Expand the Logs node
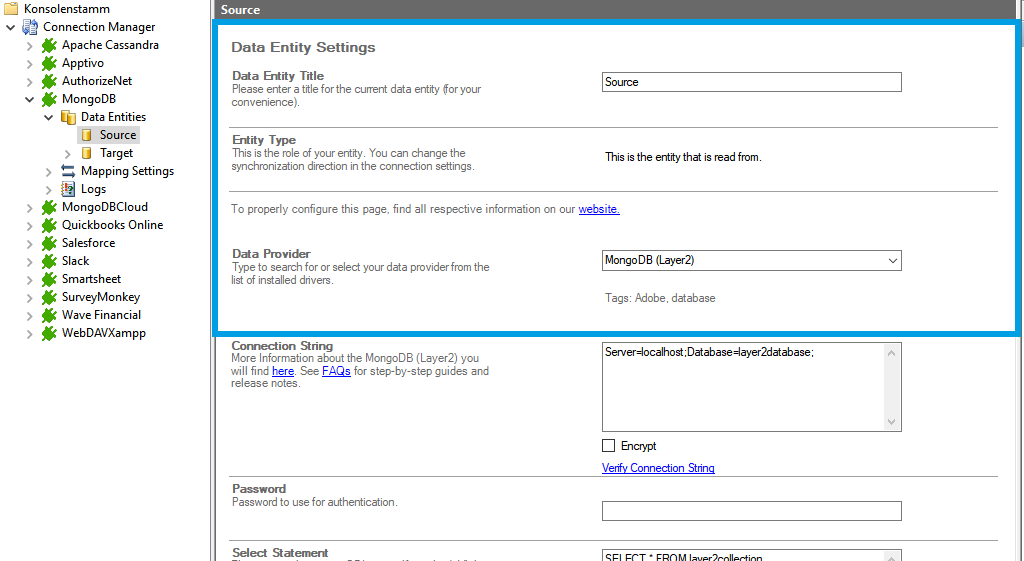 (48, 189)
